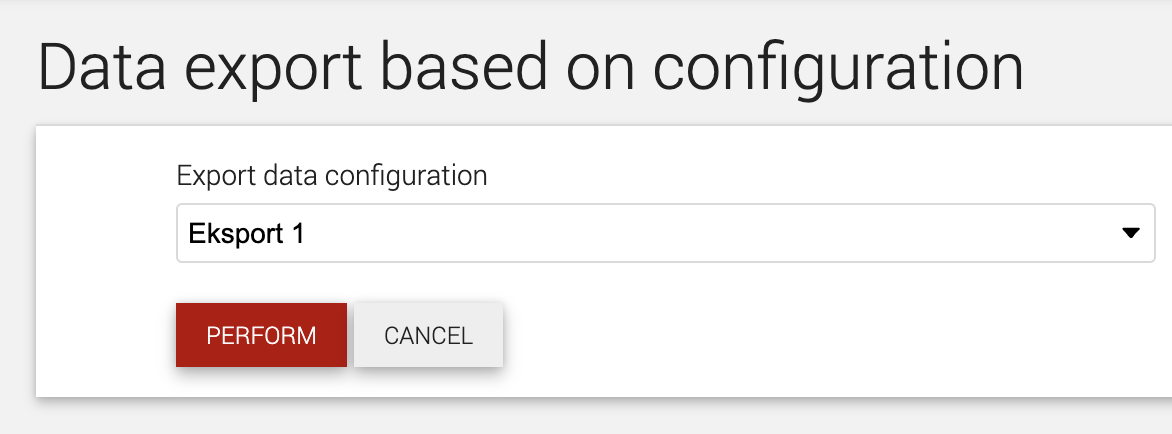Select the Eksport 1 combo box

click(x=665, y=233)
